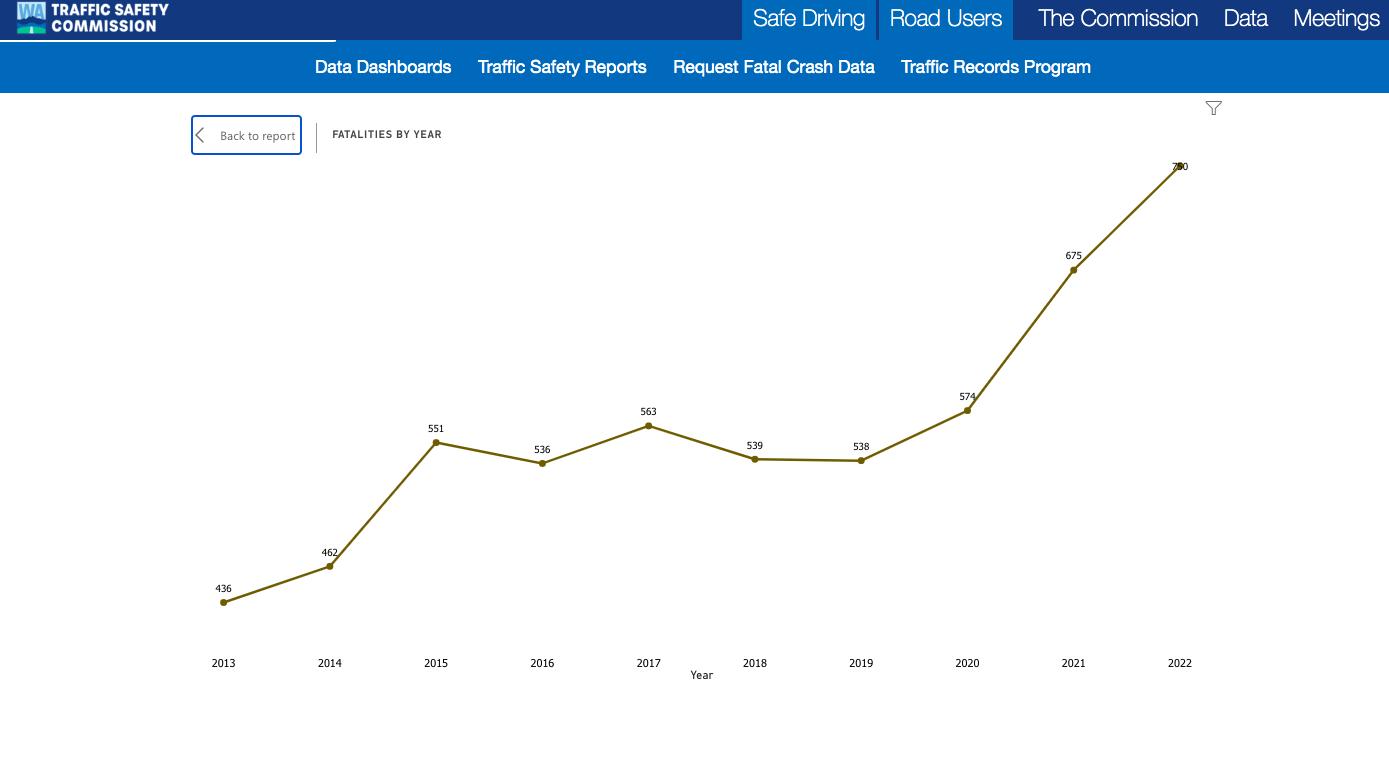Go back using the Back to report button
Viewport: 1389px width, 764px height.
click(246, 135)
